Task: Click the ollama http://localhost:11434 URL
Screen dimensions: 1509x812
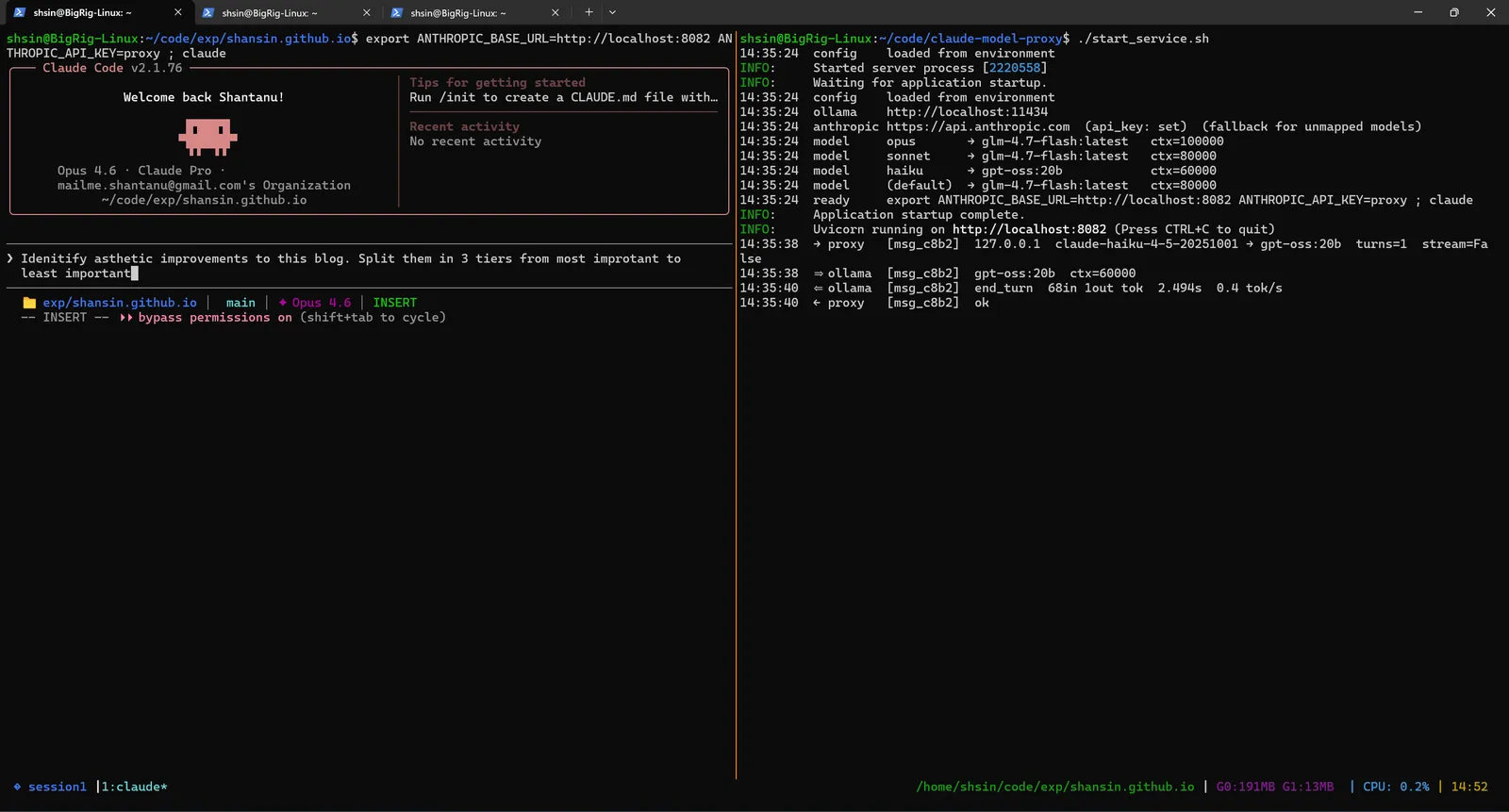Action: [967, 112]
